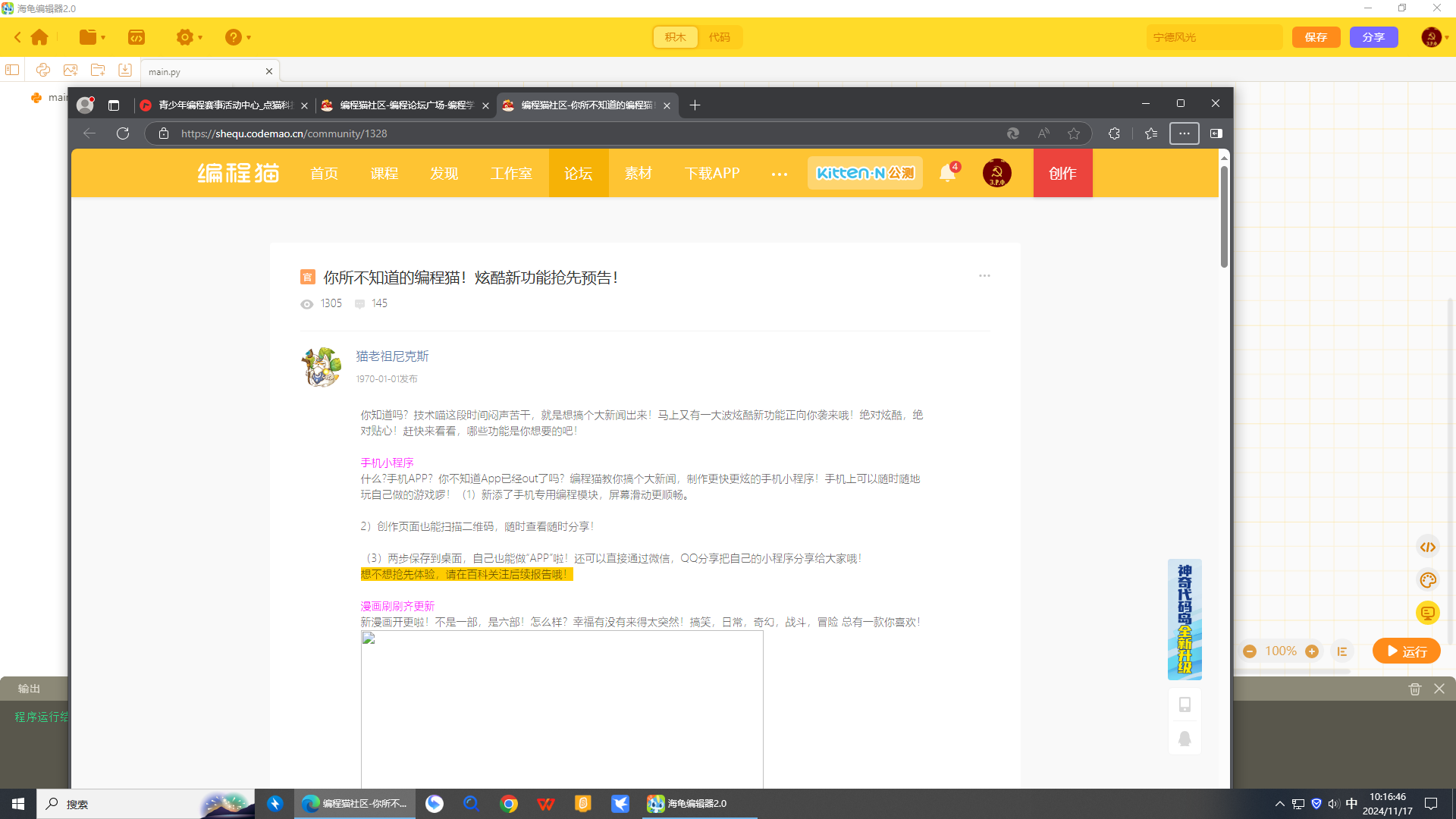Click the import file icon
This screenshot has height=819, width=1456.
(125, 71)
